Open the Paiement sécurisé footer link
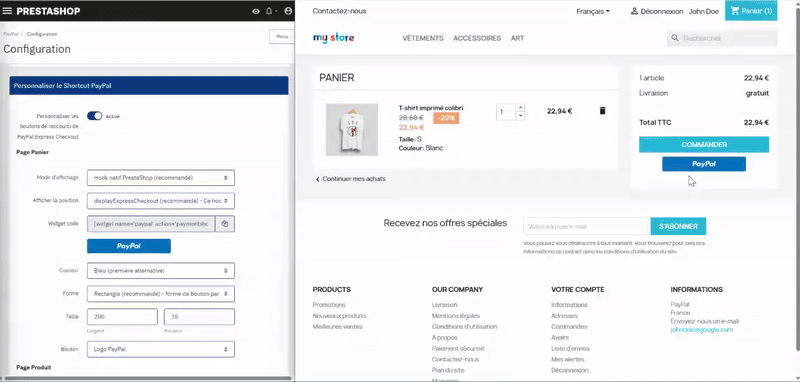The width and height of the screenshot is (800, 382). tap(458, 348)
